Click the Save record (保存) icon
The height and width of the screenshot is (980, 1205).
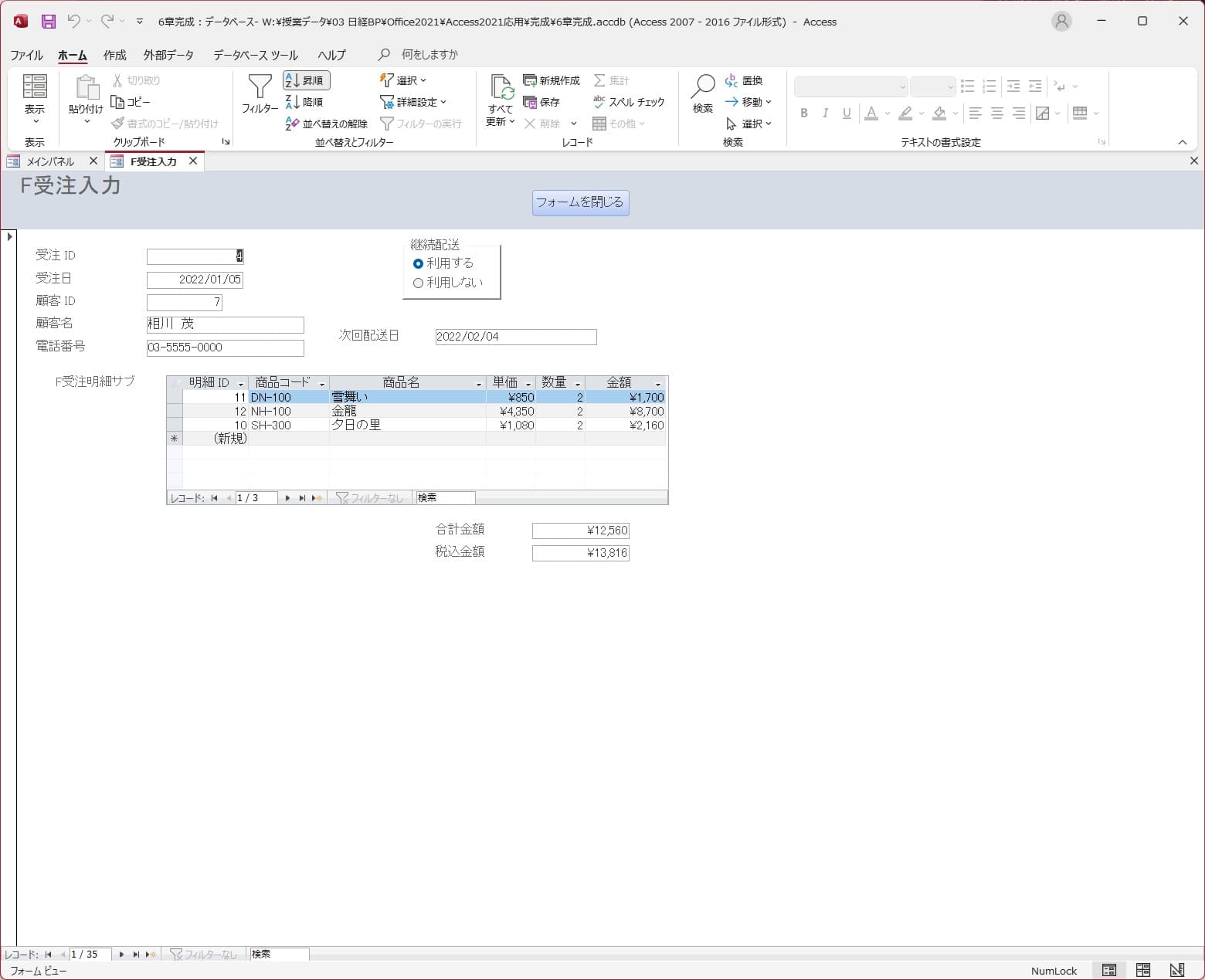541,102
